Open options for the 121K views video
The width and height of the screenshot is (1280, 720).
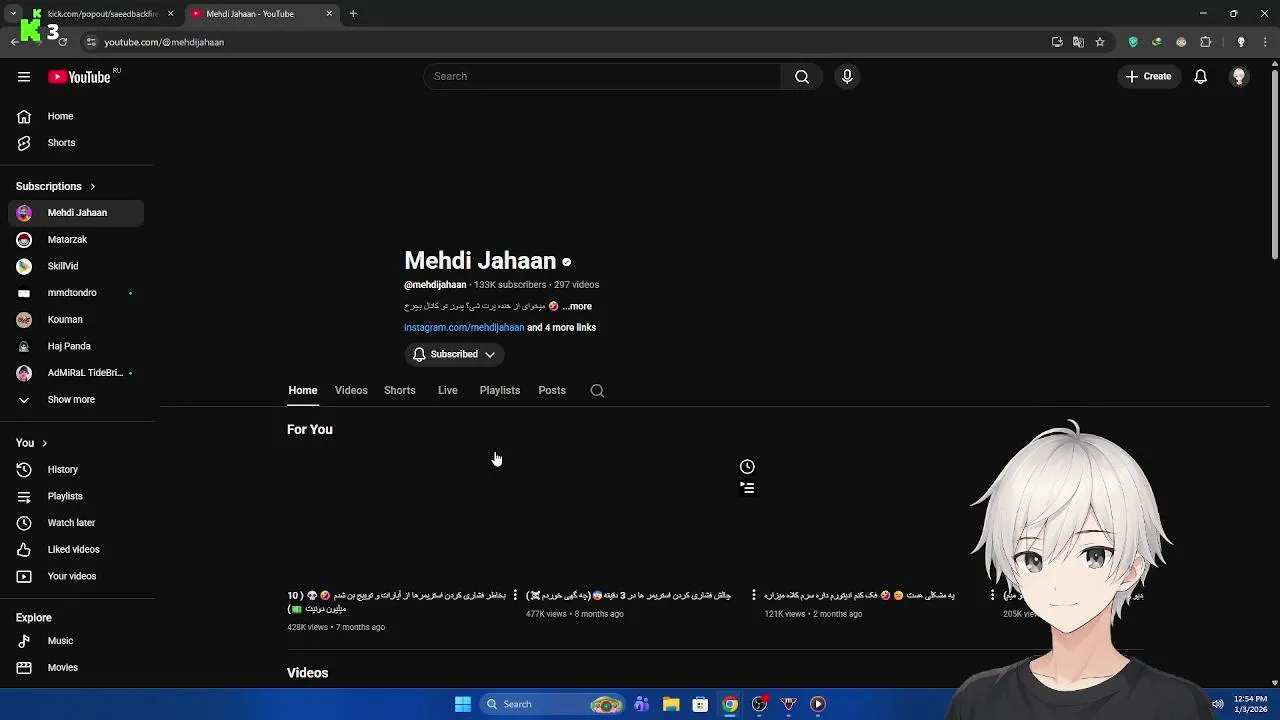tap(992, 595)
